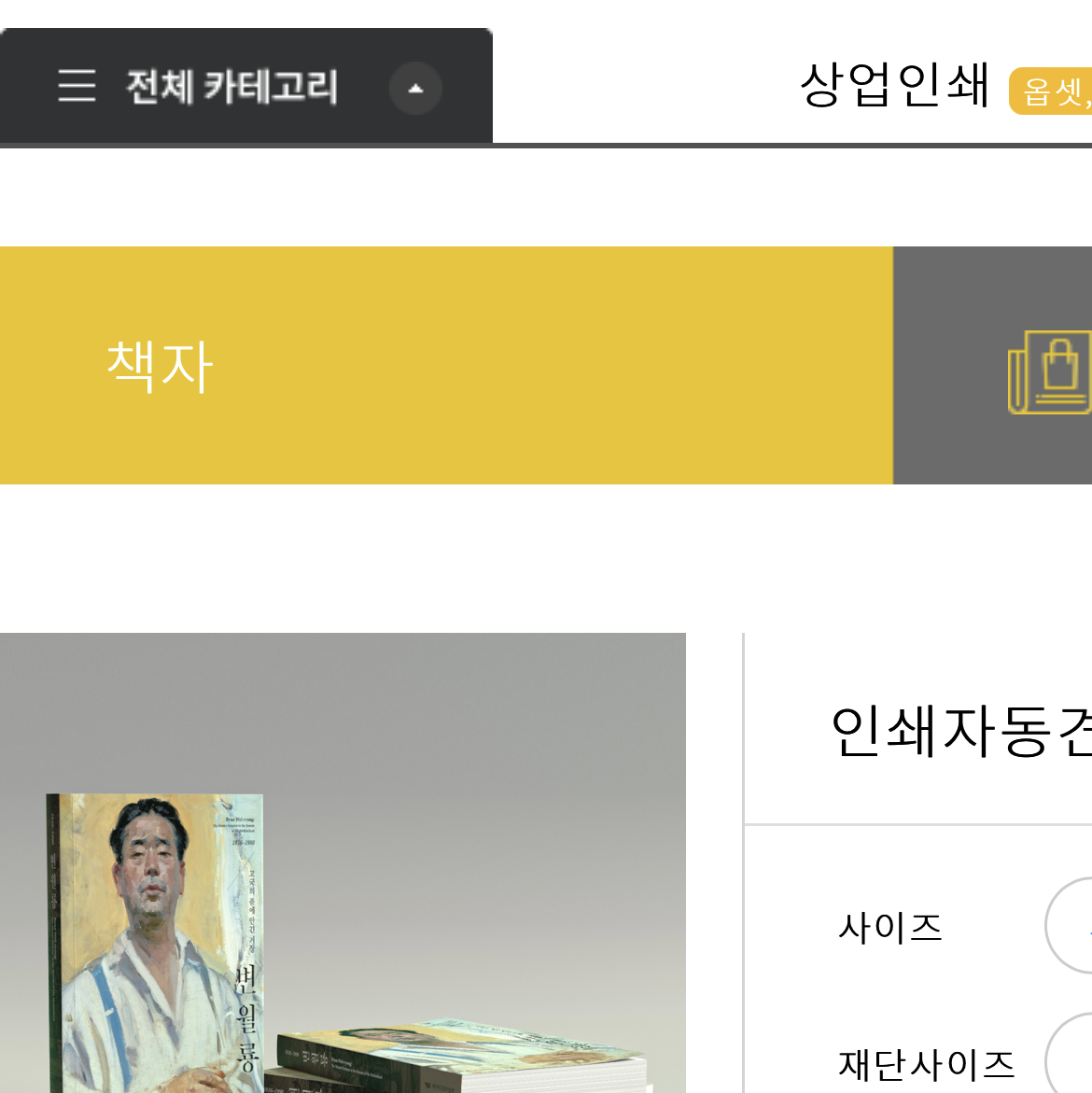Open the upright book cover image
This screenshot has width=1092, height=1093.
point(155,943)
